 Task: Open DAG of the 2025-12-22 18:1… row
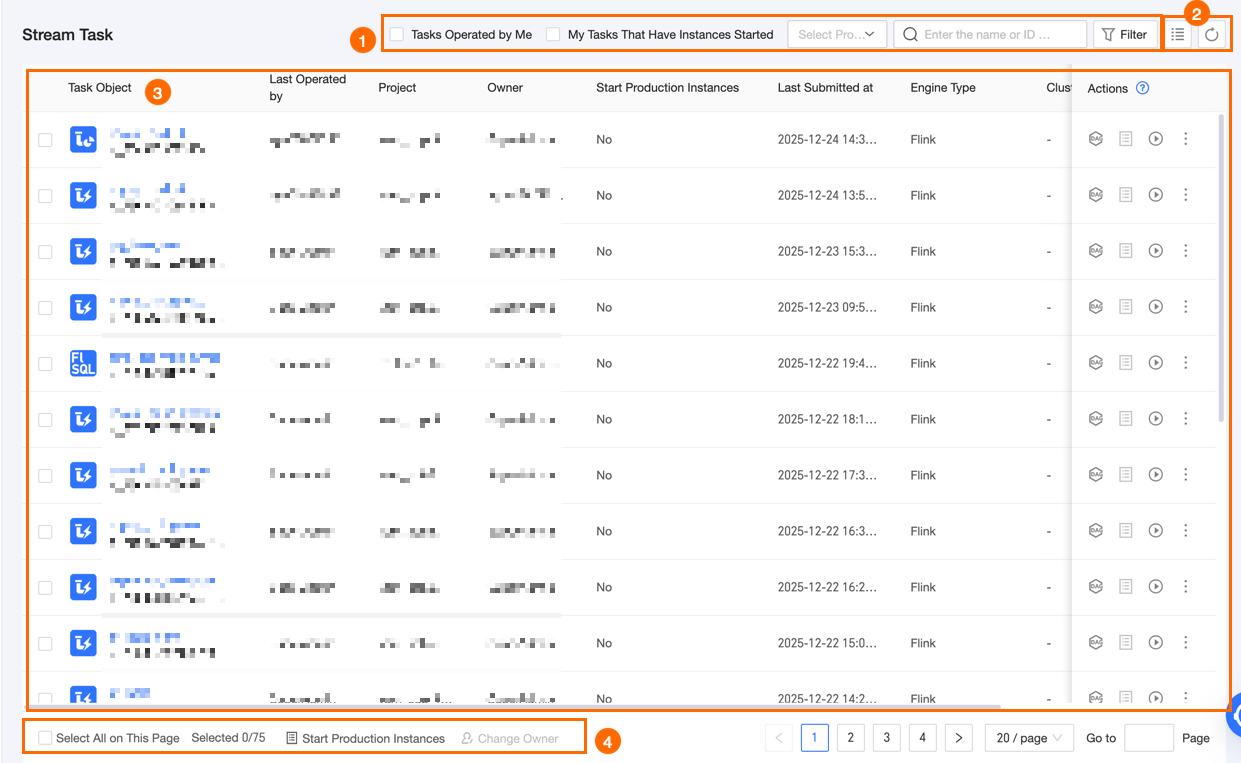pyautogui.click(x=1096, y=419)
